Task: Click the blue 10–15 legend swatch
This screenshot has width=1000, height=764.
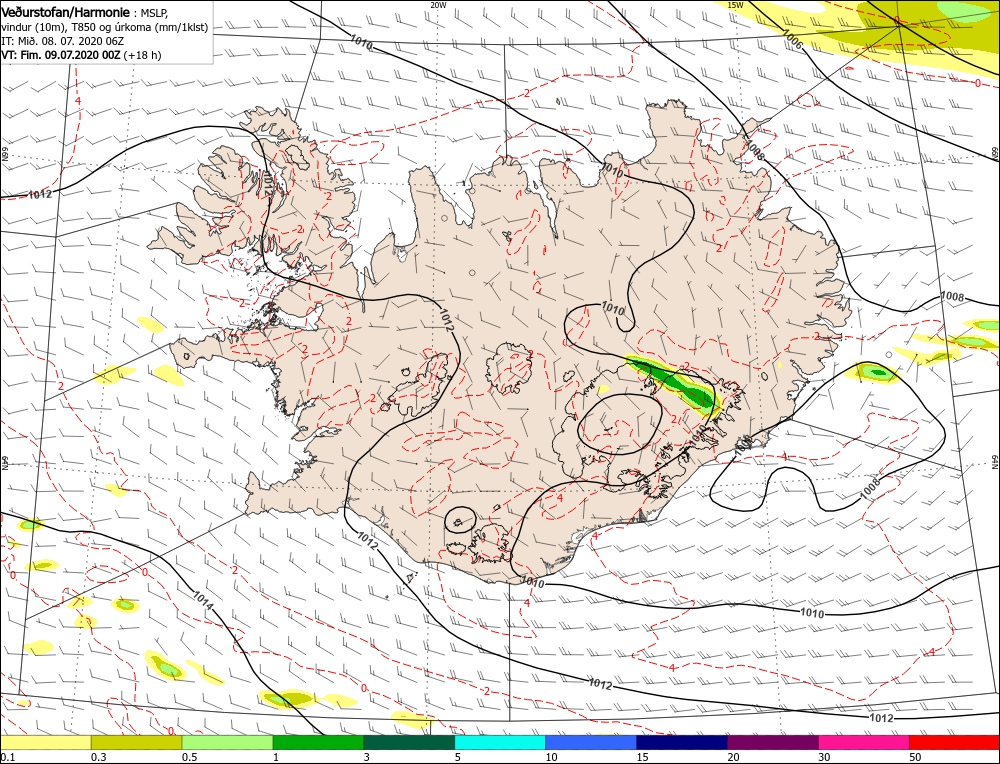Action: tap(591, 742)
